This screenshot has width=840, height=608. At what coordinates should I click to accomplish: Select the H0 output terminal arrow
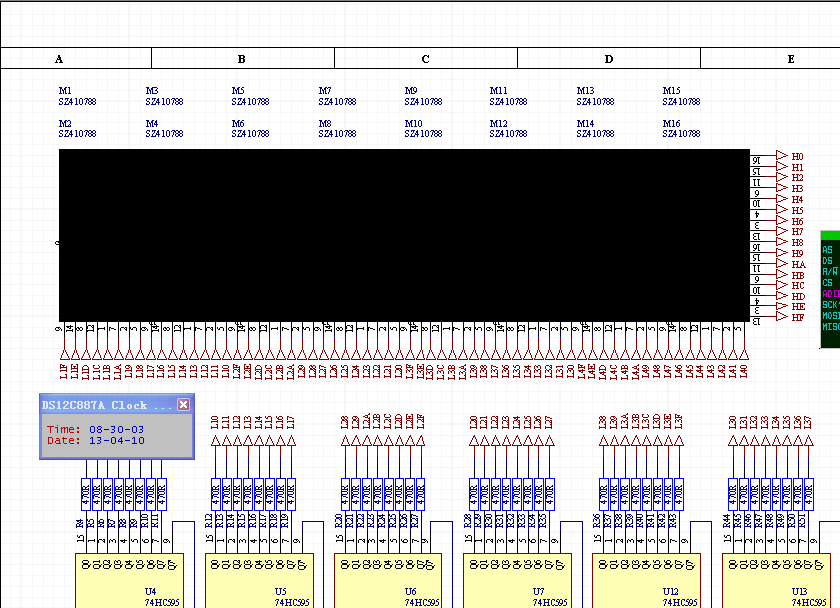[782, 156]
